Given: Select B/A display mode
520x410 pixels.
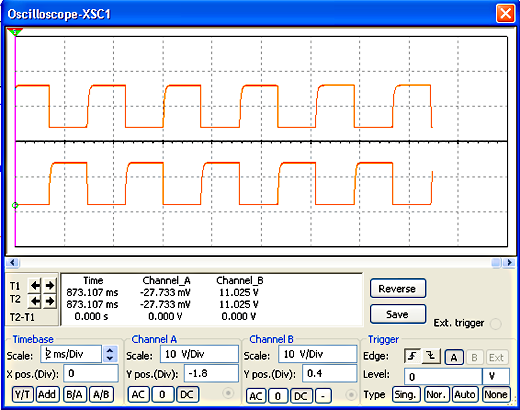Looking at the screenshot, I should pyautogui.click(x=75, y=395).
